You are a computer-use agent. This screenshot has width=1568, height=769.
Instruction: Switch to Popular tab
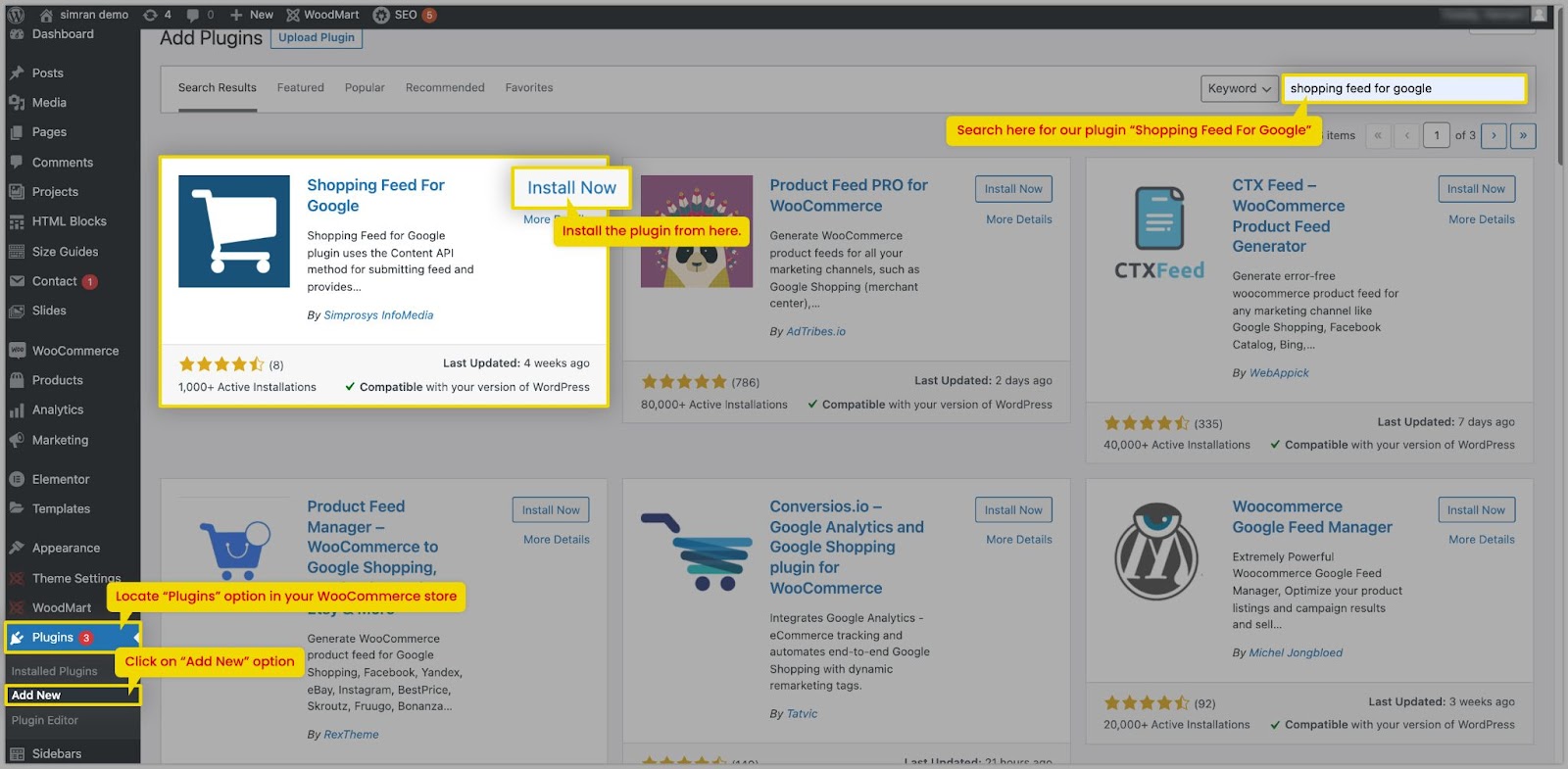[365, 87]
